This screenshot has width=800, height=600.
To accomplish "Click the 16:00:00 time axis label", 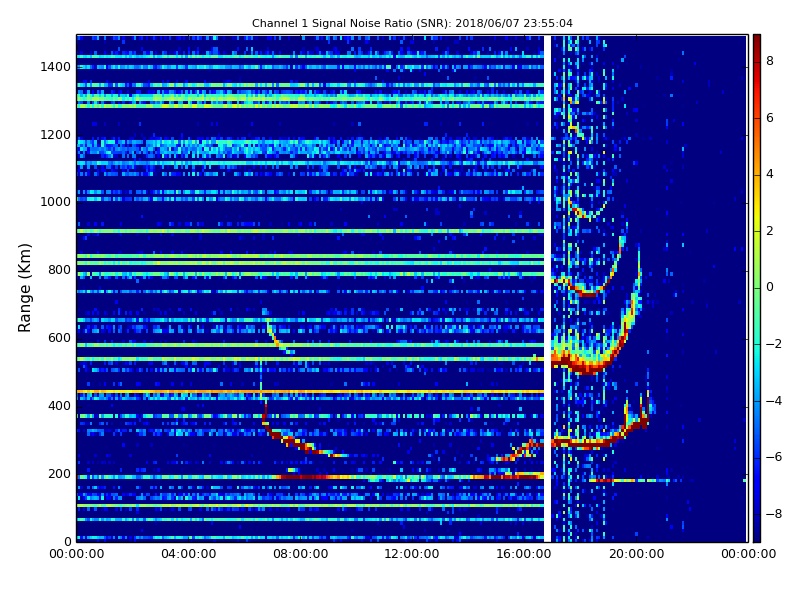I will (x=524, y=554).
